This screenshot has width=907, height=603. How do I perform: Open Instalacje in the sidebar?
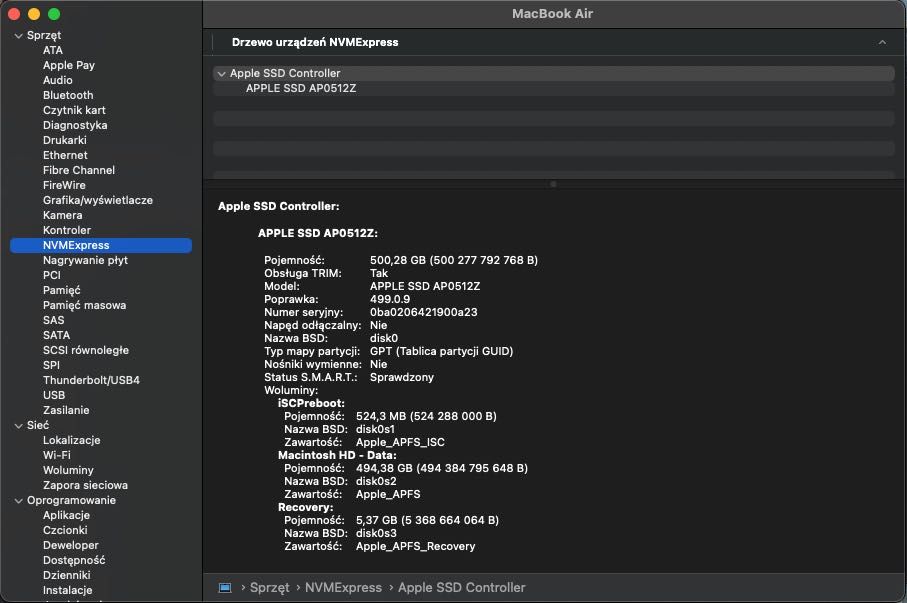(68, 591)
